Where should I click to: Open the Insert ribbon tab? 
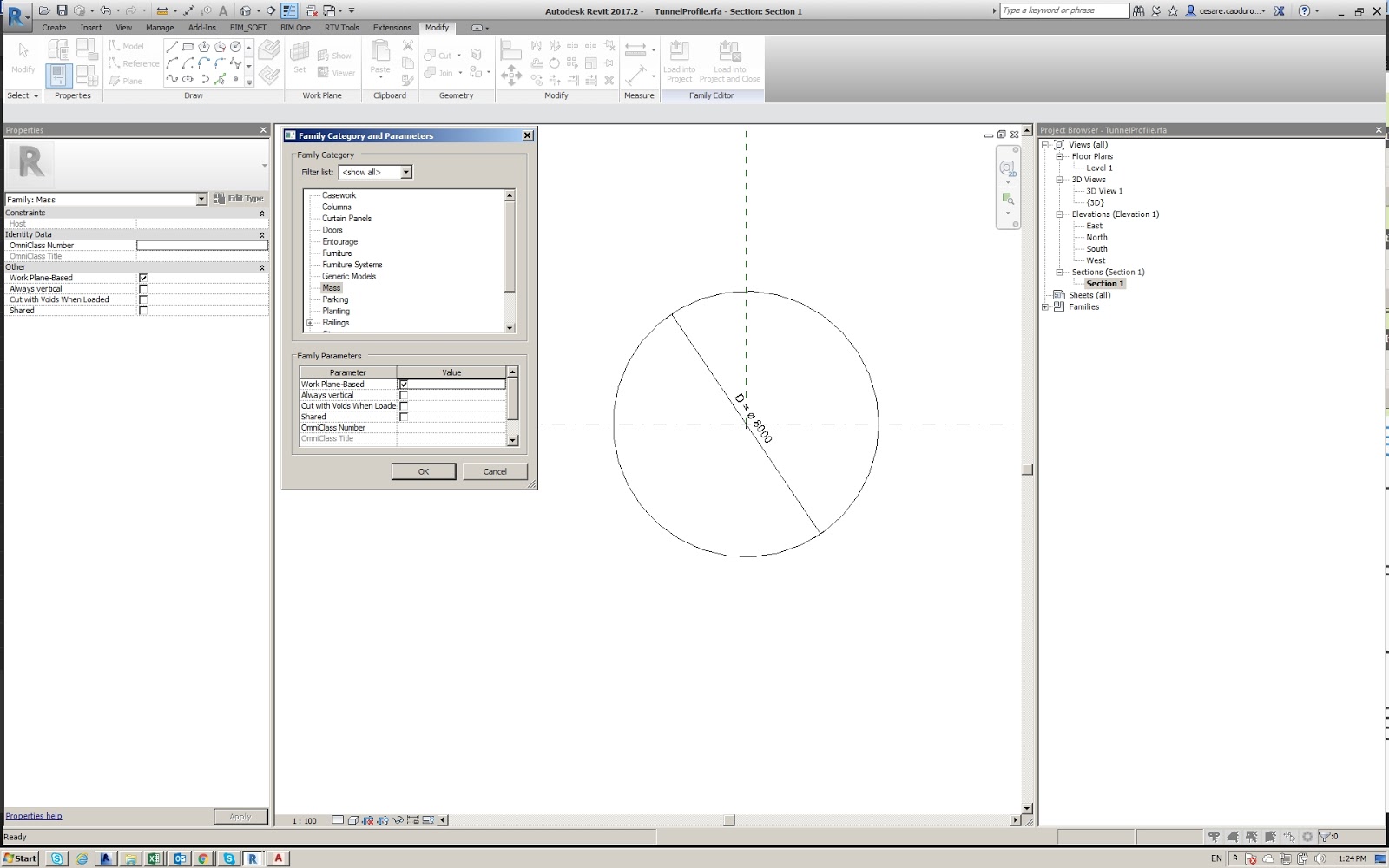pyautogui.click(x=91, y=28)
